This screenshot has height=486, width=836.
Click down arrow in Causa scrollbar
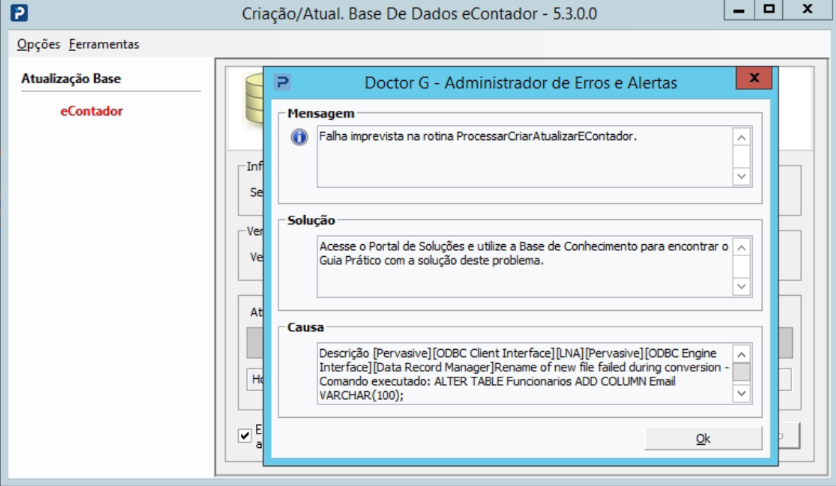click(x=741, y=394)
